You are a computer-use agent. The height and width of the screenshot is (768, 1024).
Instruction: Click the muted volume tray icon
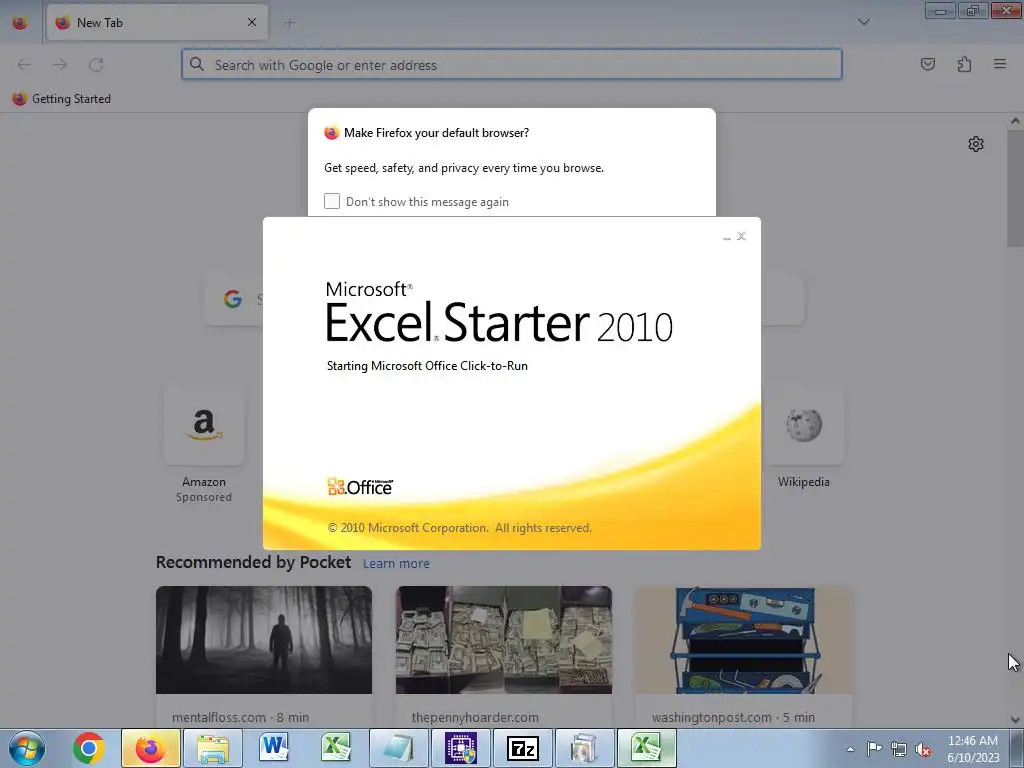click(x=923, y=749)
